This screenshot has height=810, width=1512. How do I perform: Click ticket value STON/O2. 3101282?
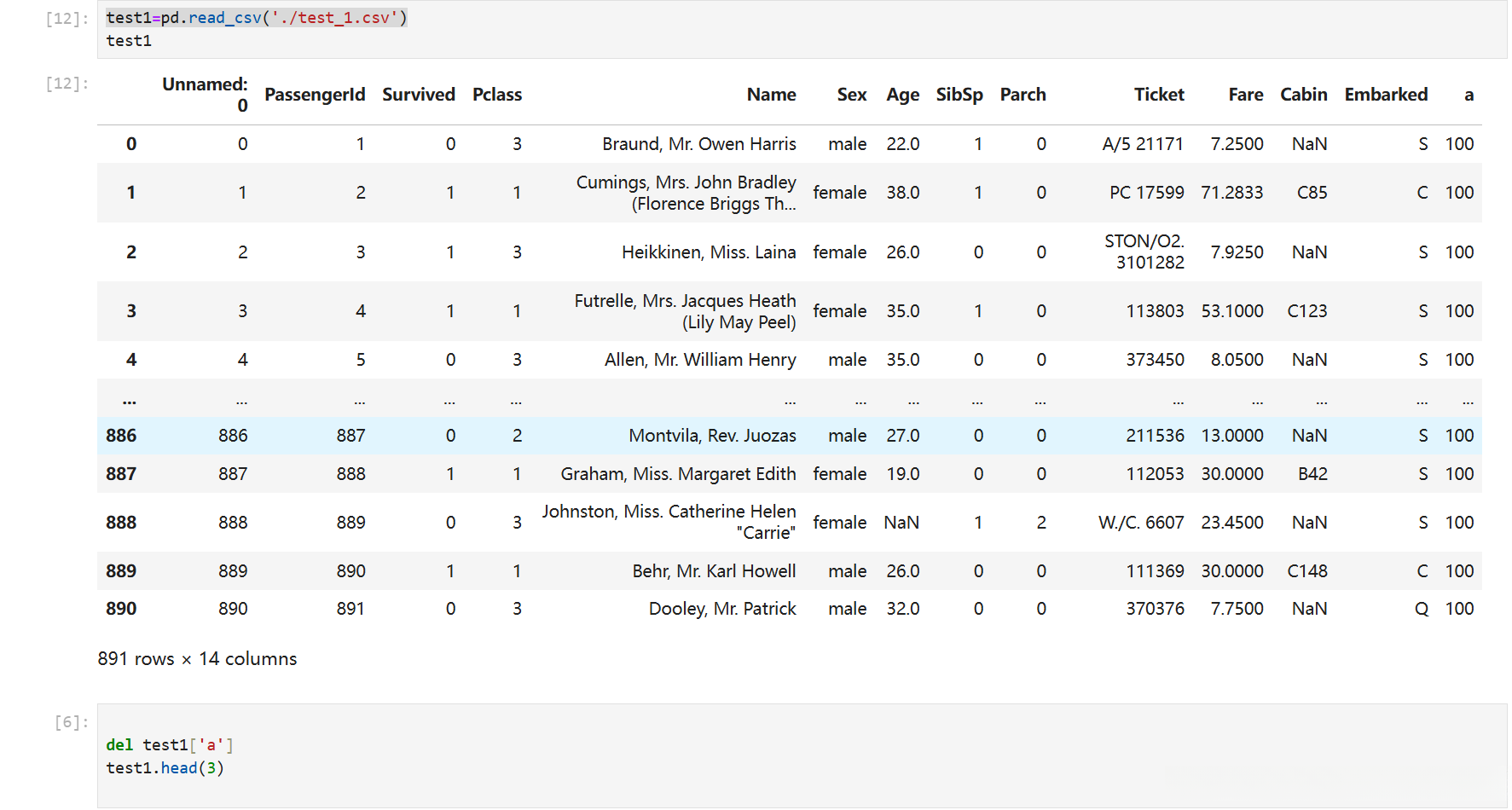click(1144, 252)
